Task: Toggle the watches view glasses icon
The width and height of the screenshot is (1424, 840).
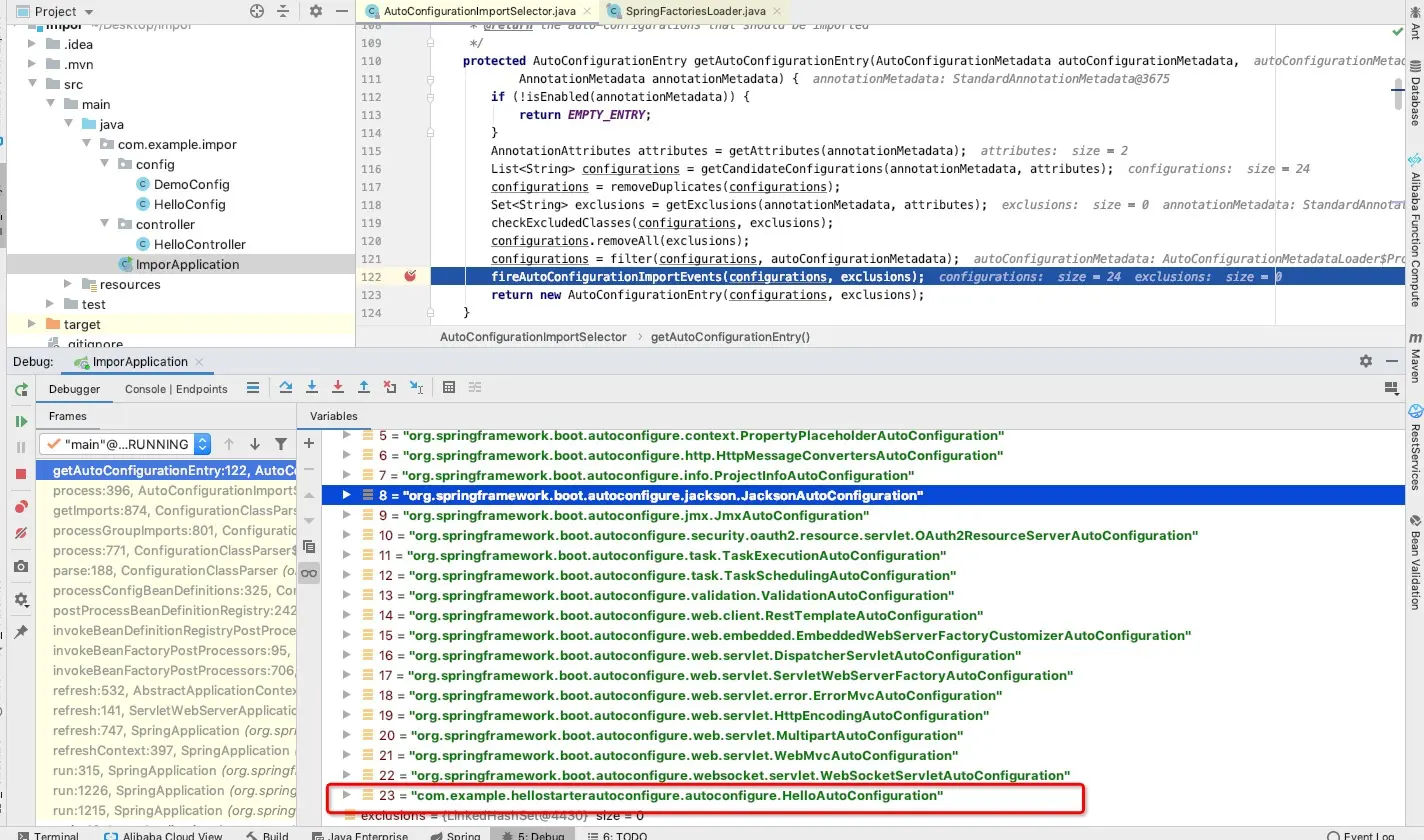Action: click(309, 573)
